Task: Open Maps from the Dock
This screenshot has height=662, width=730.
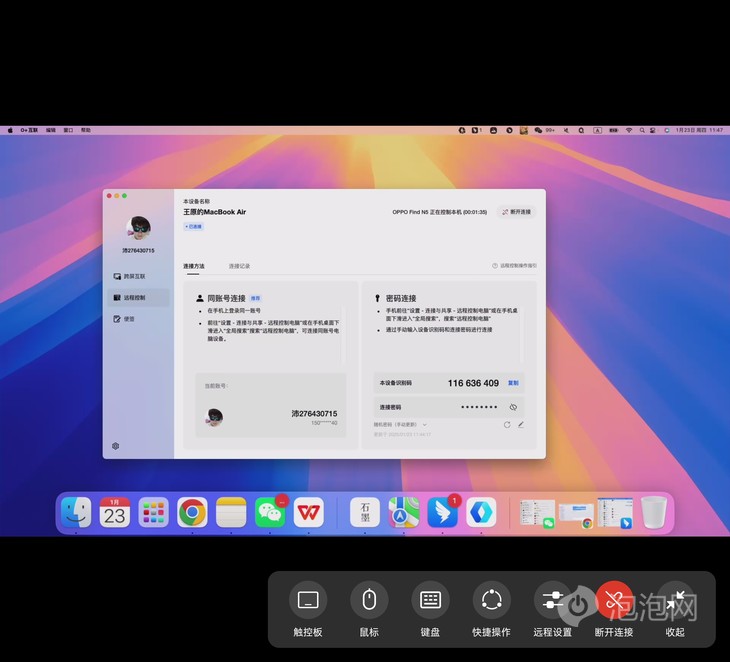Action: click(x=404, y=512)
